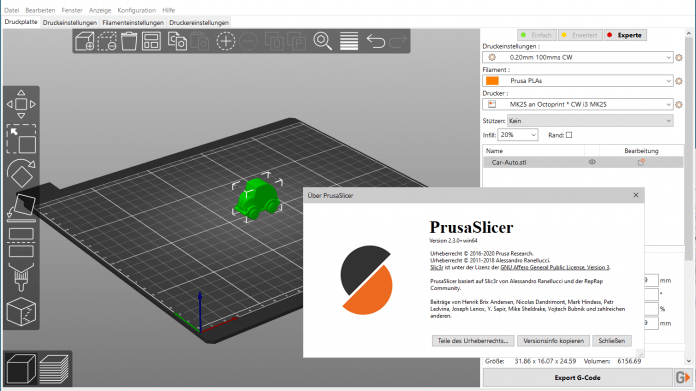Click the Split to objects icon
The image size is (696, 391).
274,42
